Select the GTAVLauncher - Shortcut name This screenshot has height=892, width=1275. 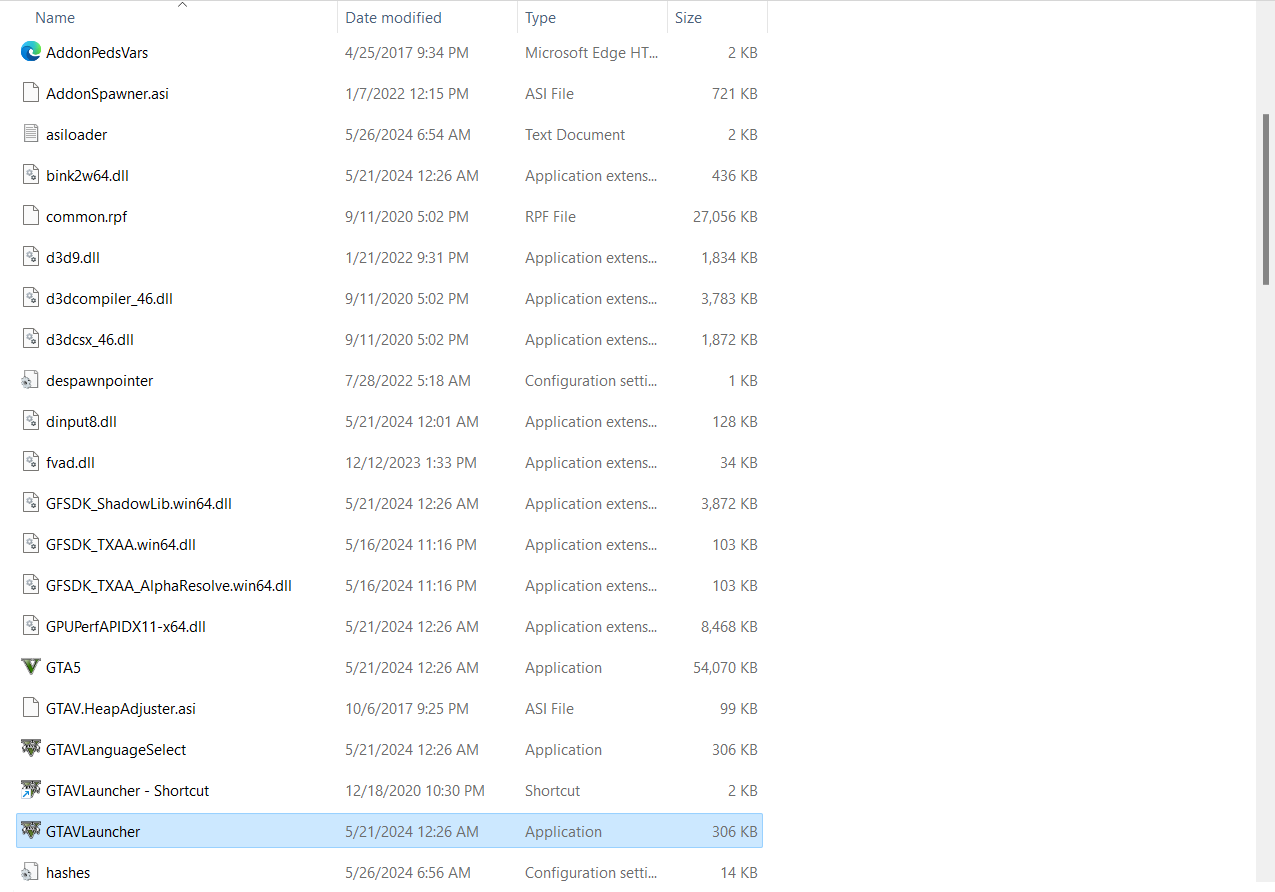point(128,790)
